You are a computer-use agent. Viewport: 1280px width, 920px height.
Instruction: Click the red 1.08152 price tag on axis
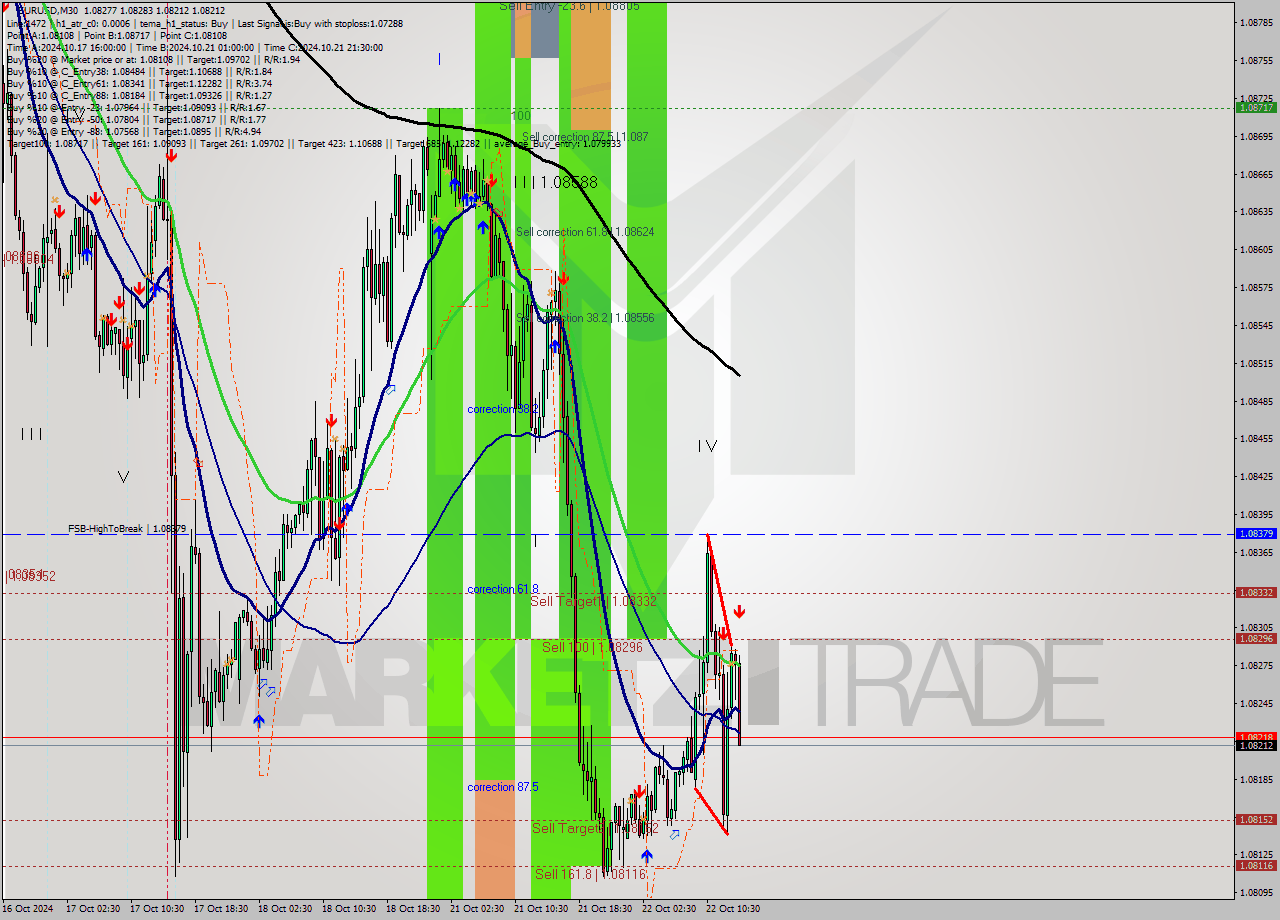point(1256,819)
